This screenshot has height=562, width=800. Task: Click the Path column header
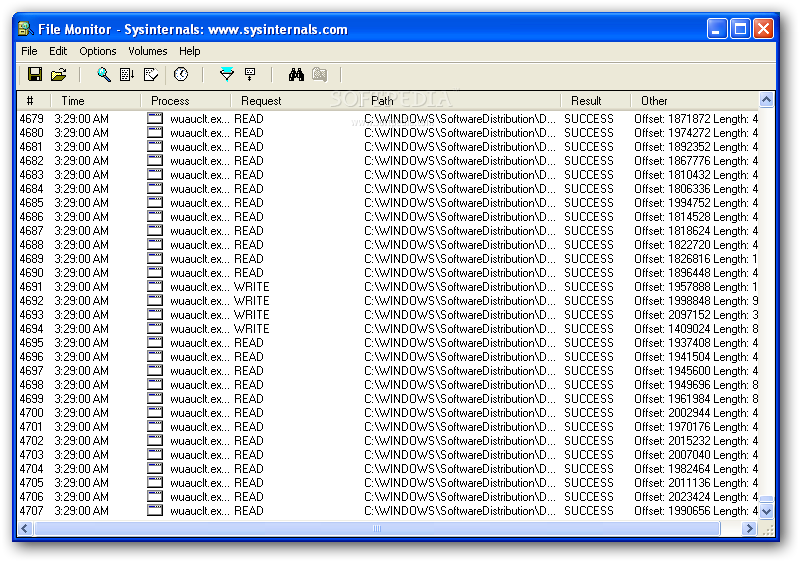click(x=460, y=100)
